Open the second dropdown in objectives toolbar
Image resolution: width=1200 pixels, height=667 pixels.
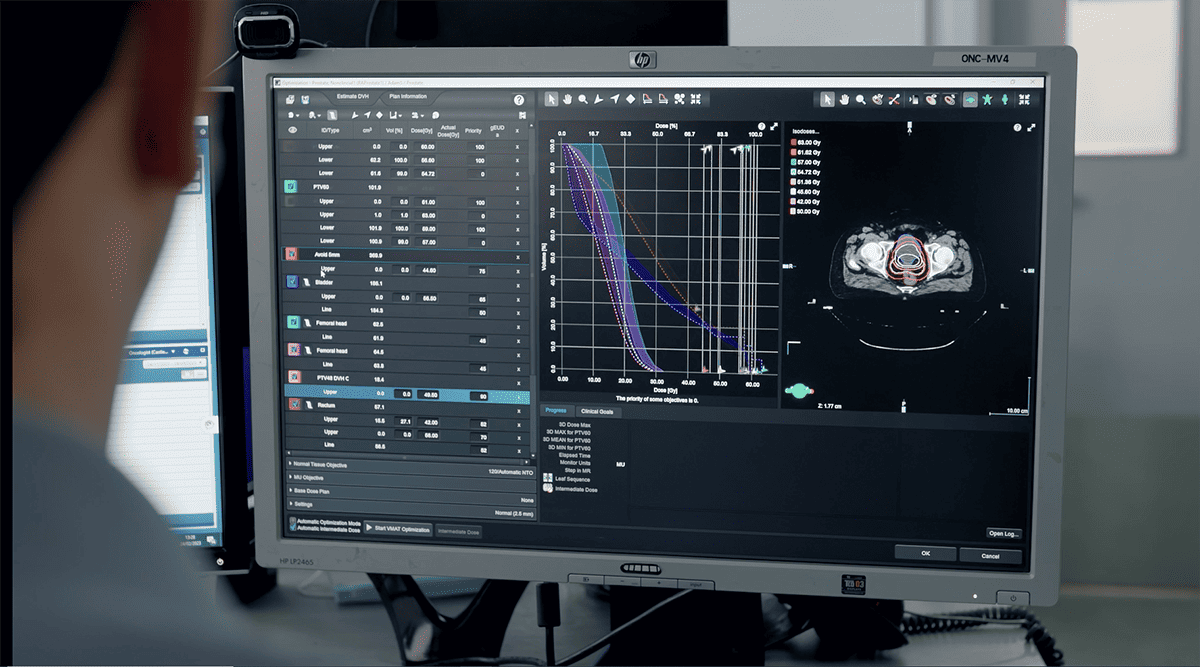click(x=315, y=115)
